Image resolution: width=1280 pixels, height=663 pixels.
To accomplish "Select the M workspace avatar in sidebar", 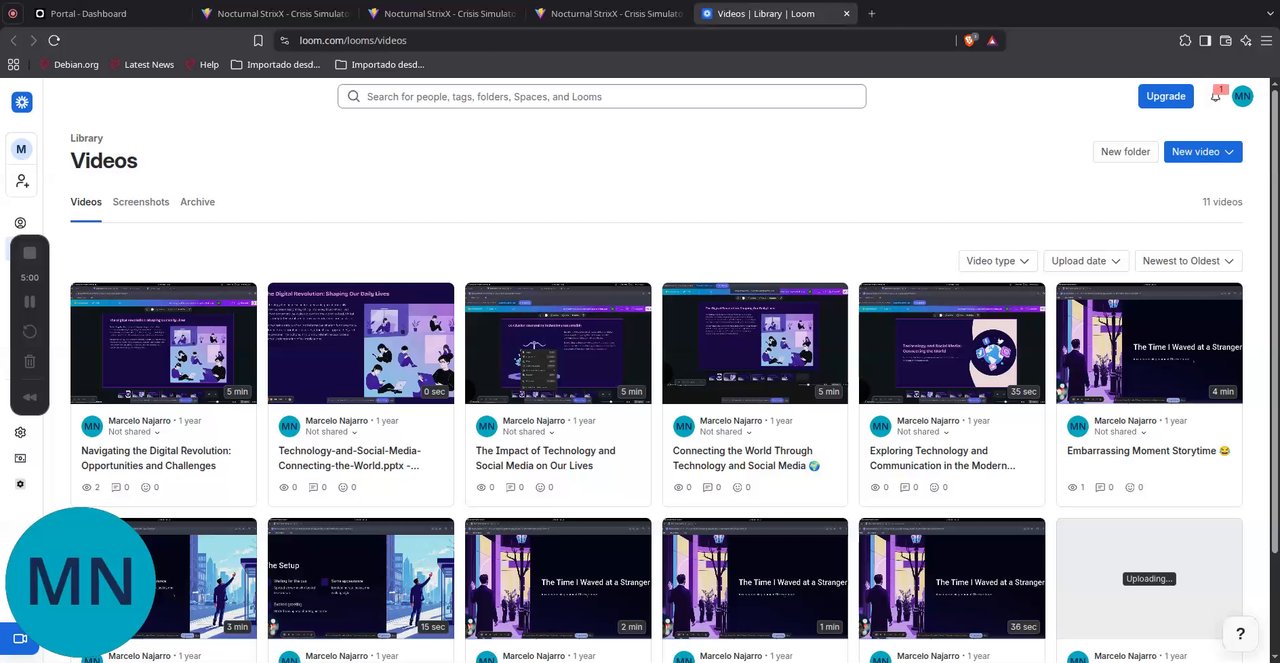I will click(x=22, y=149).
